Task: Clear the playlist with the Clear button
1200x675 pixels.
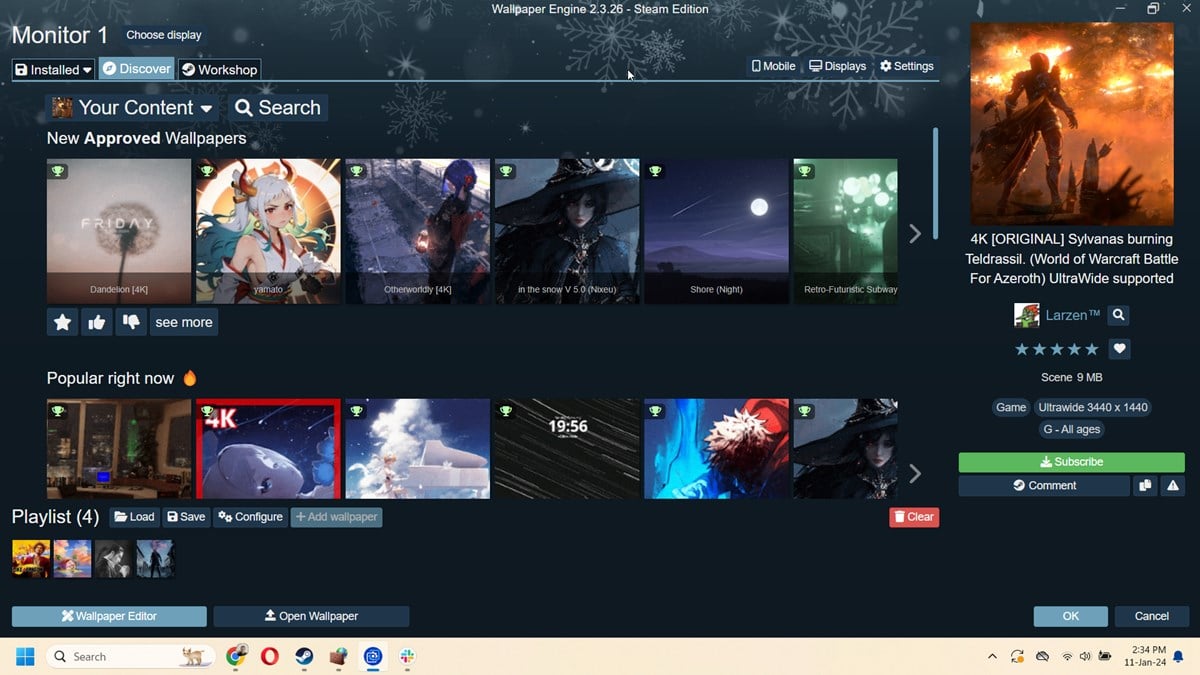Action: [x=913, y=517]
